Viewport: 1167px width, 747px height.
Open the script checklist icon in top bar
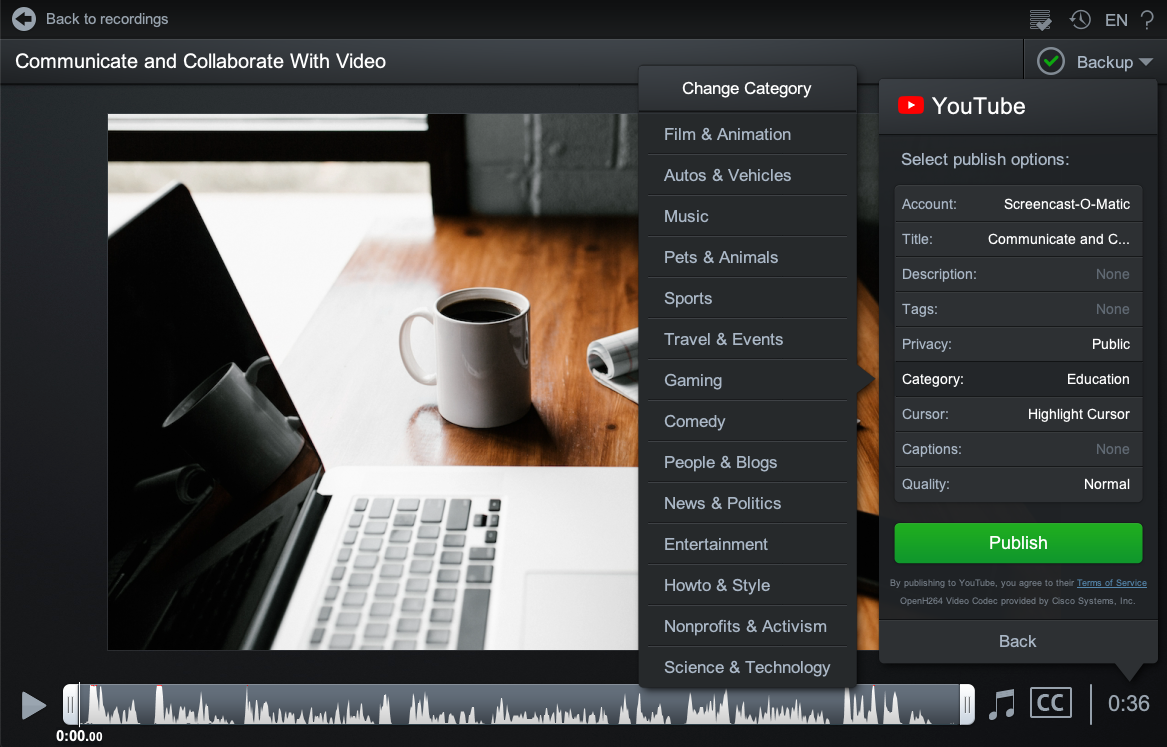[1040, 19]
